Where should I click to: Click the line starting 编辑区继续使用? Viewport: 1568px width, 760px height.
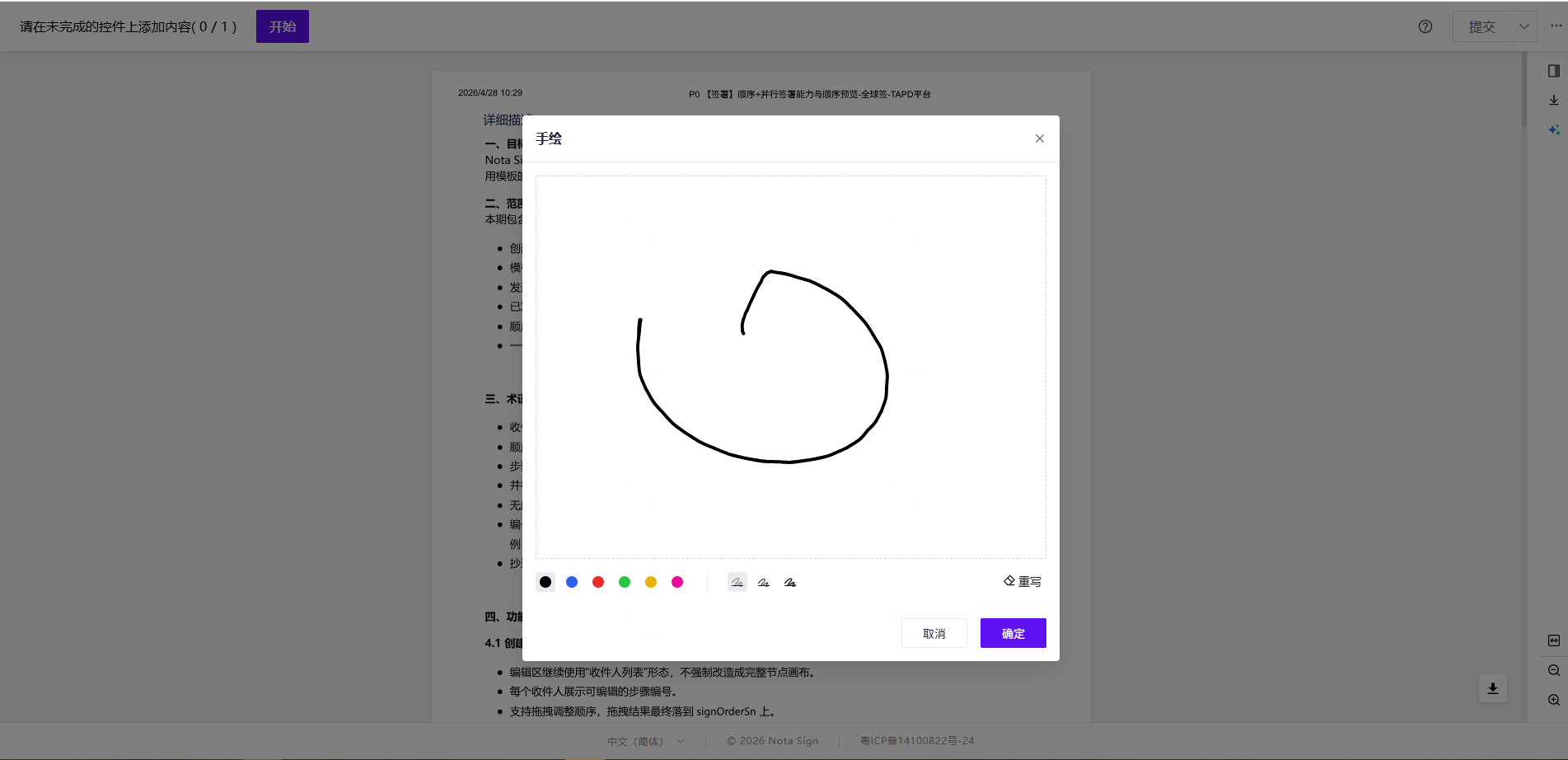[663, 673]
